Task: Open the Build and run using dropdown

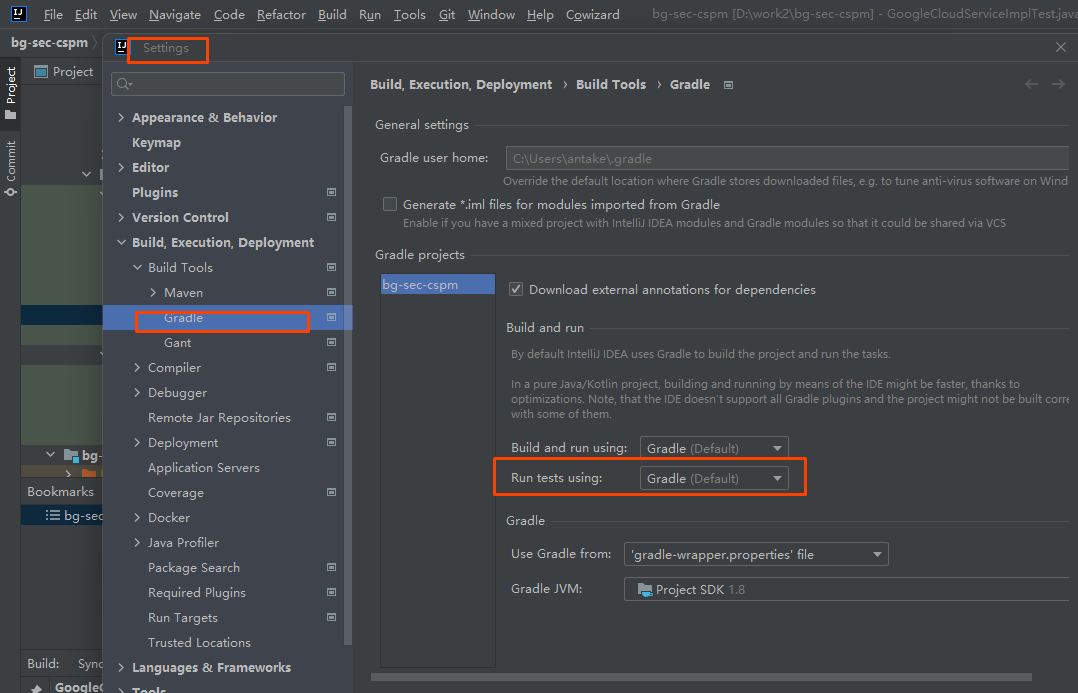Action: (714, 448)
